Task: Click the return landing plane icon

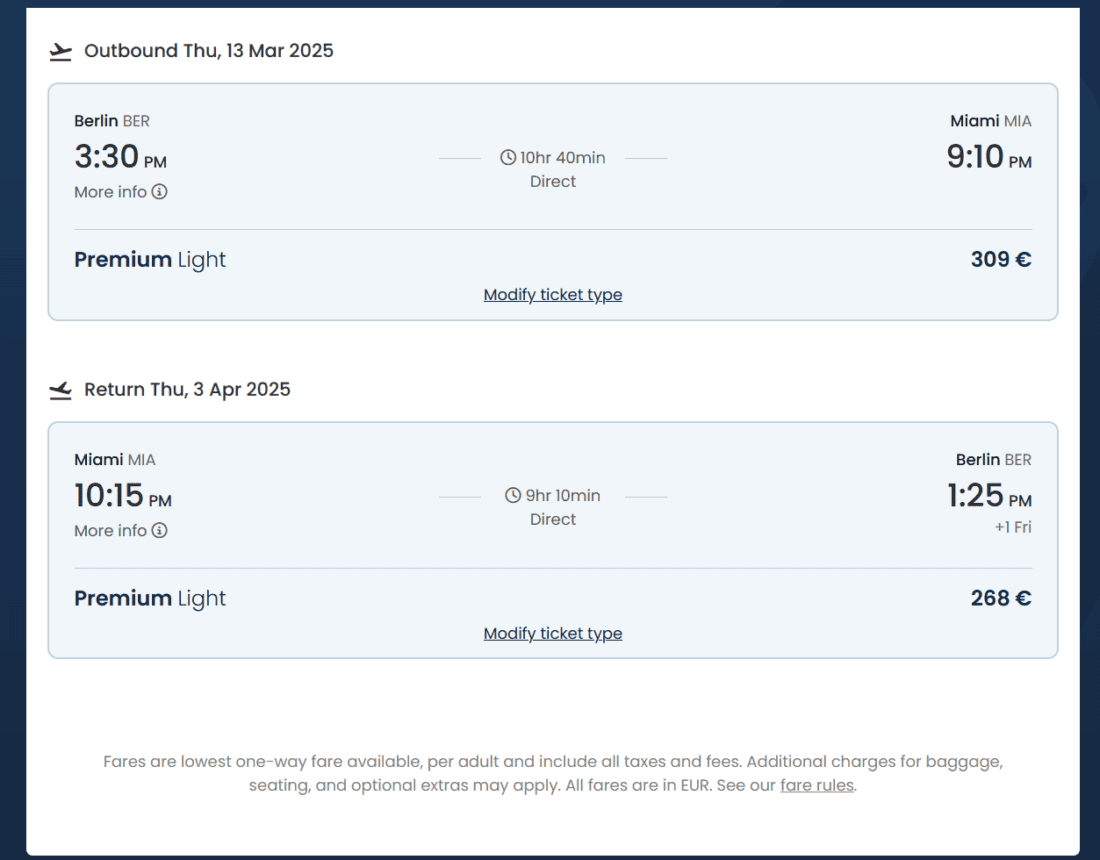Action: pos(61,390)
